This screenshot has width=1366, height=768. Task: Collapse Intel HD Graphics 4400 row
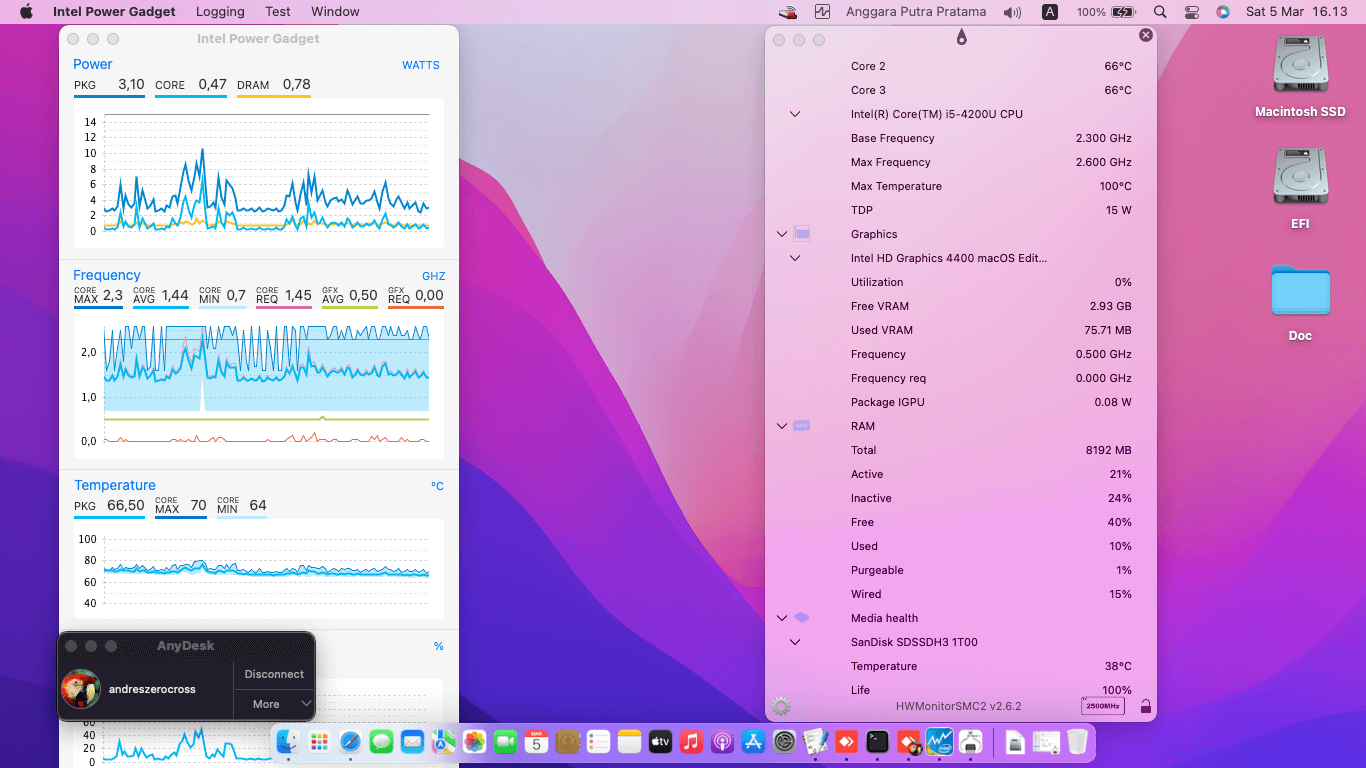pos(795,258)
